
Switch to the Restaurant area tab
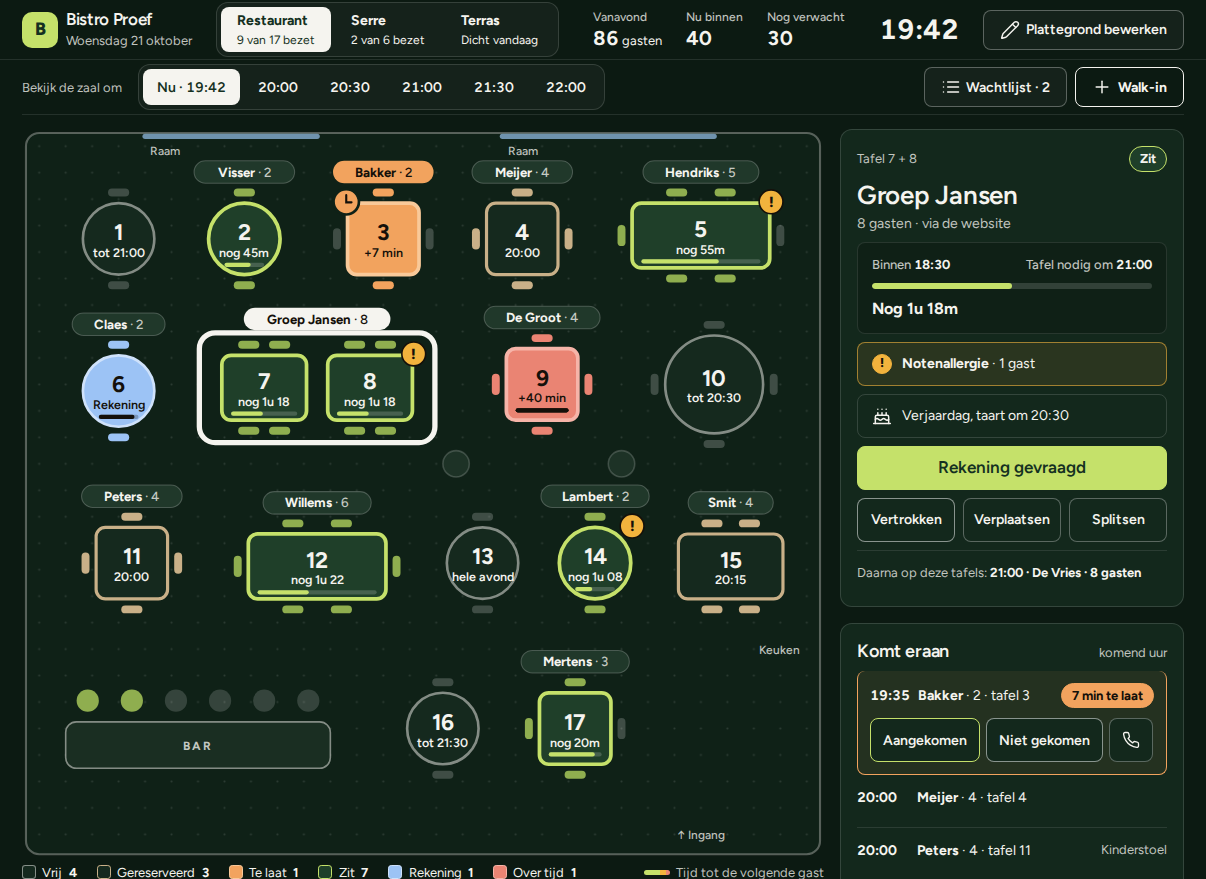pos(278,30)
